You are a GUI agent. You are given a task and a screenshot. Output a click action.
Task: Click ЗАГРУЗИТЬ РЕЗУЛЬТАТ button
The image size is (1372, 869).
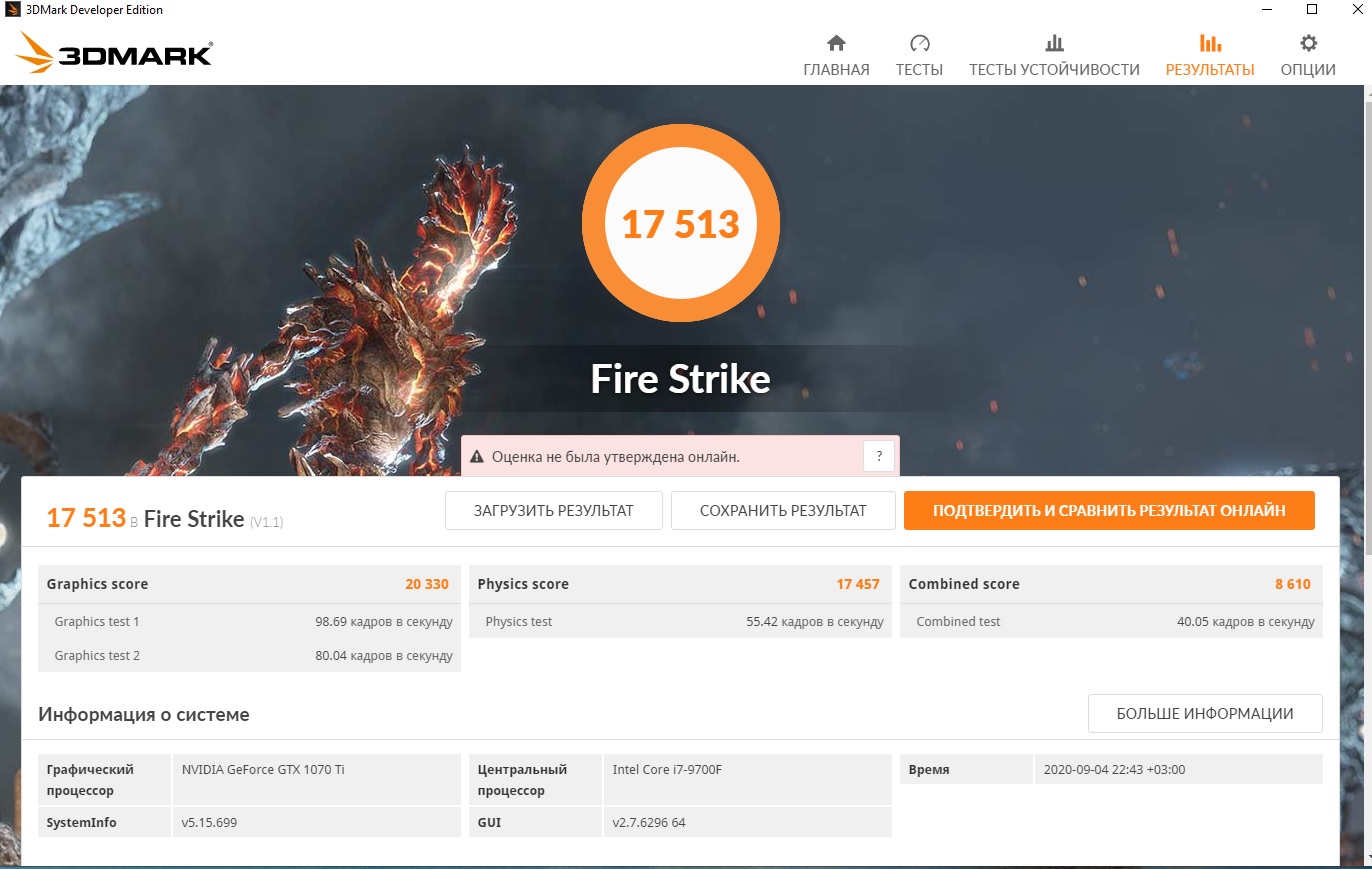pyautogui.click(x=554, y=510)
